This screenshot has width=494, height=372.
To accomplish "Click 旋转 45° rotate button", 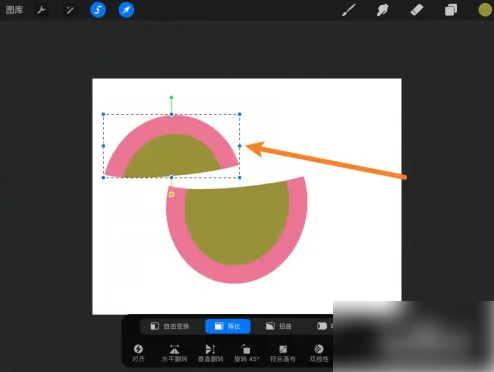I will [x=247, y=353].
